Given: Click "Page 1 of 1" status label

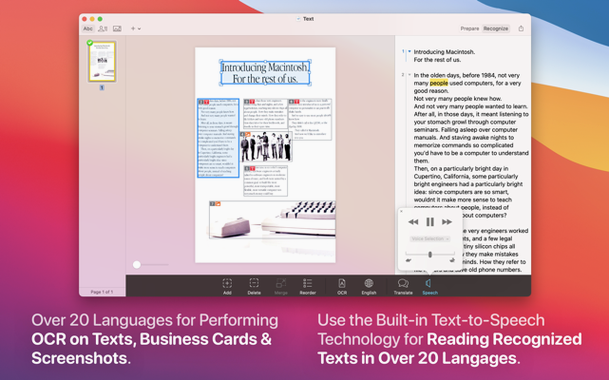Looking at the screenshot, I should click(102, 292).
